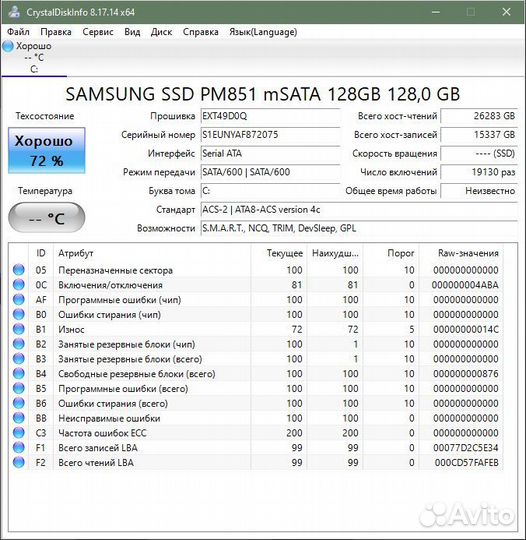
Task: Click raw value 00077D2C5E34
Action: tap(466, 448)
